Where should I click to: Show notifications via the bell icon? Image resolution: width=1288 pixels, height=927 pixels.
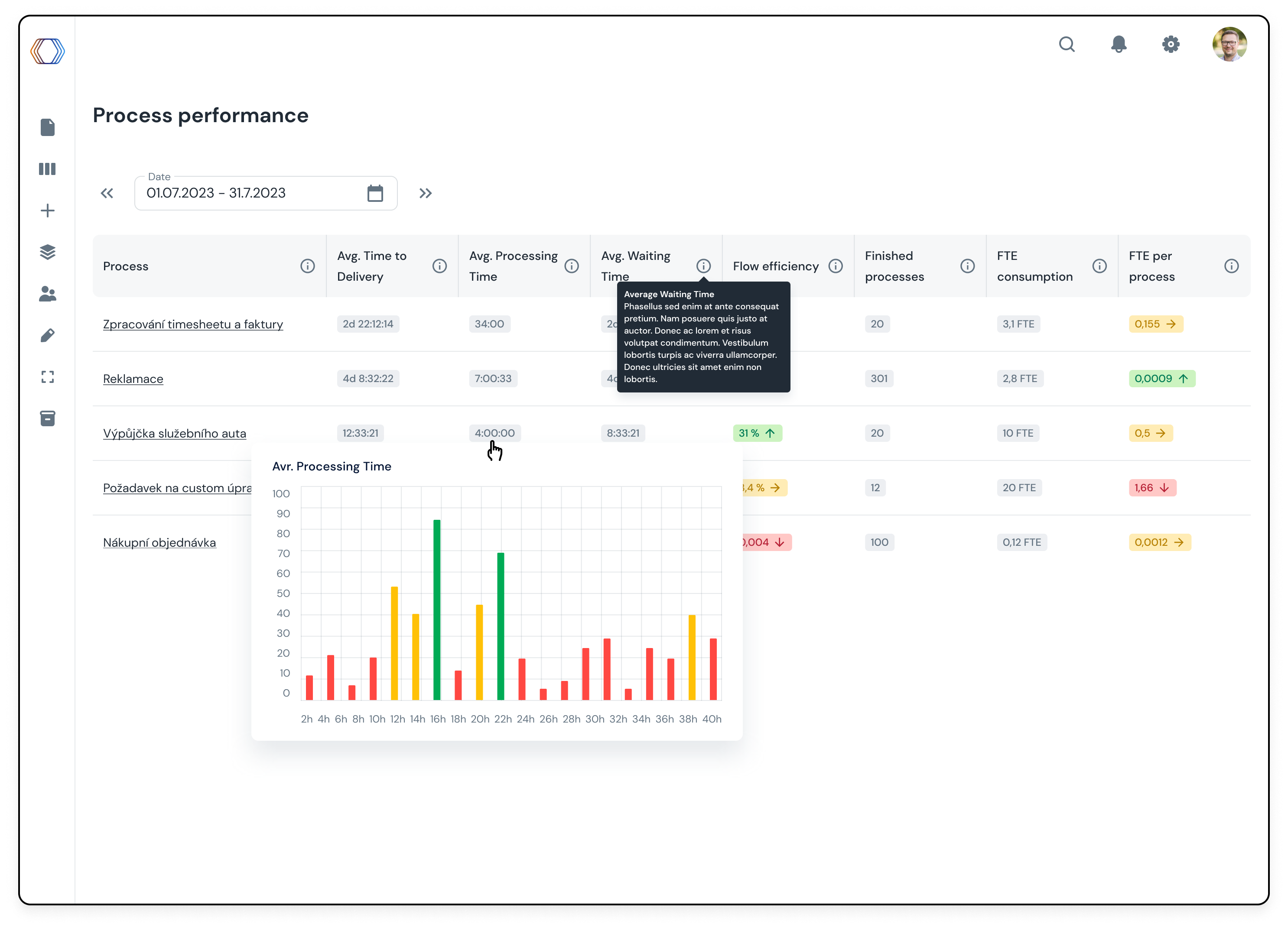click(x=1118, y=44)
